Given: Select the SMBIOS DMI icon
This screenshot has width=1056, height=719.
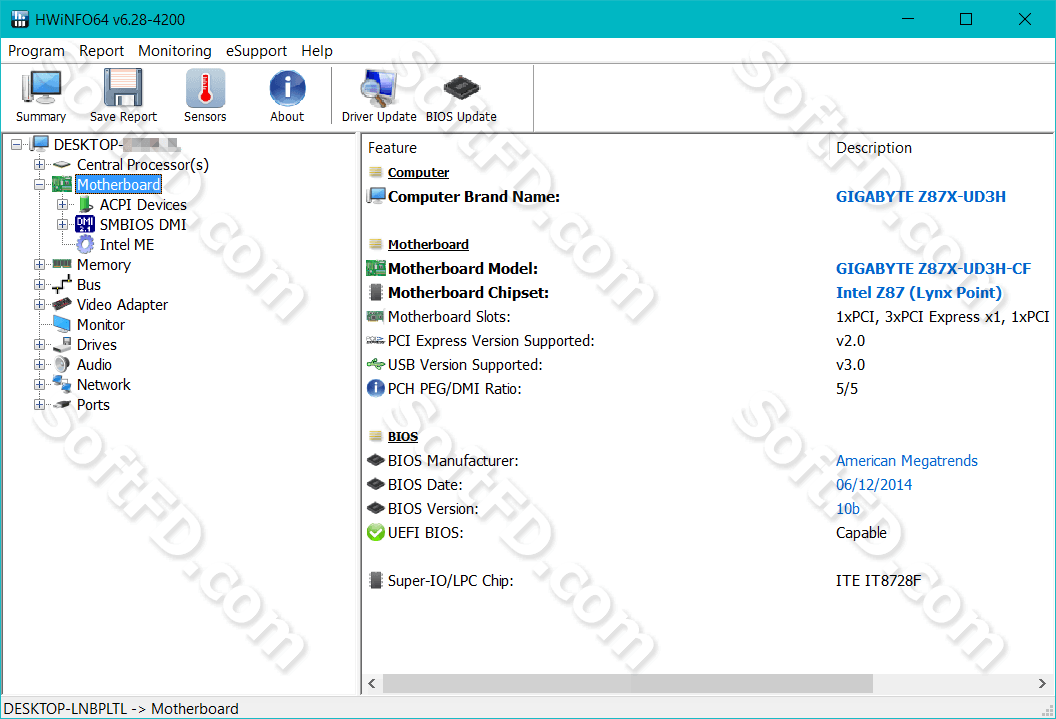Looking at the screenshot, I should (x=85, y=224).
